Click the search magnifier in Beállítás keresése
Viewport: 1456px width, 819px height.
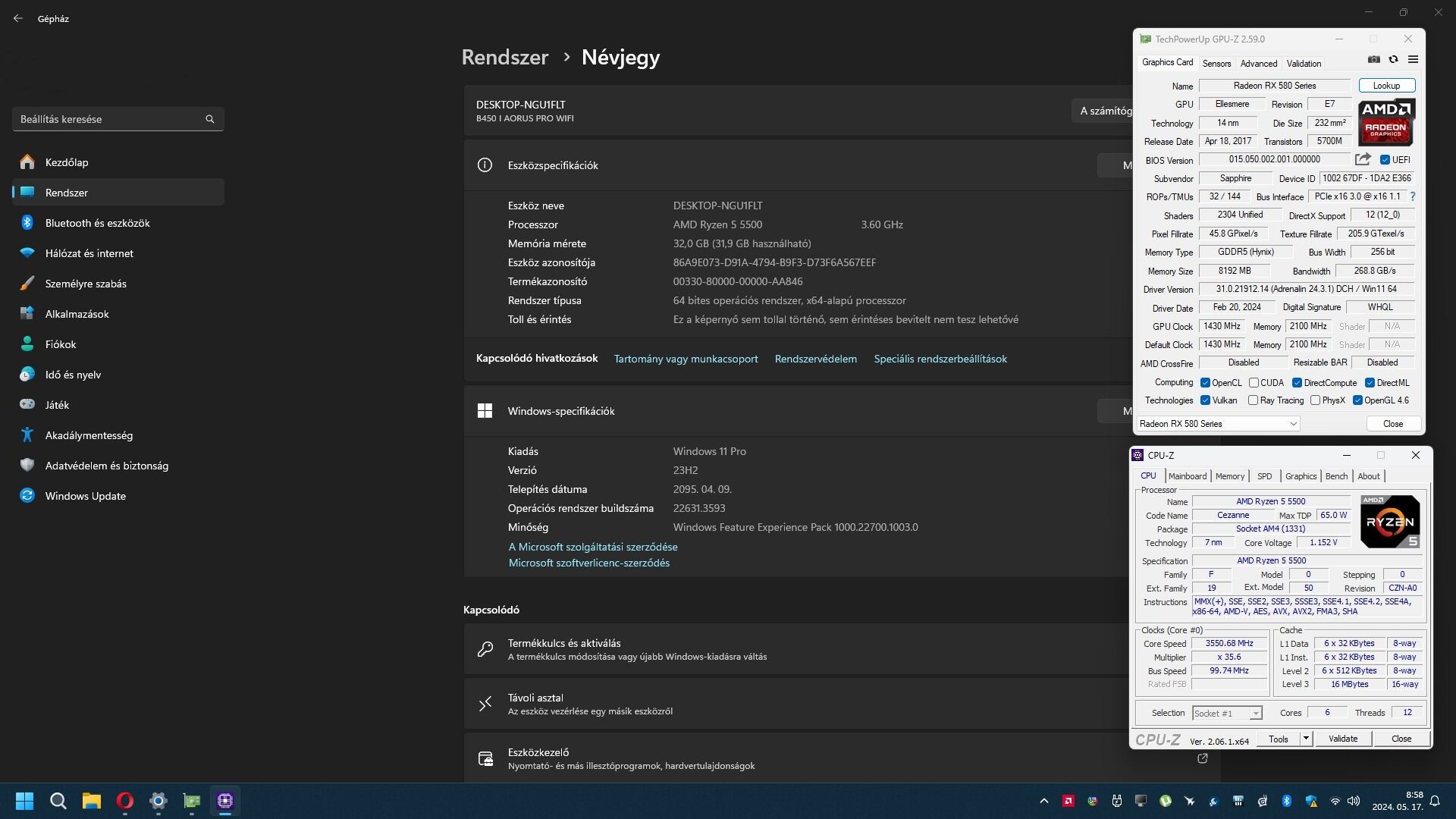210,119
